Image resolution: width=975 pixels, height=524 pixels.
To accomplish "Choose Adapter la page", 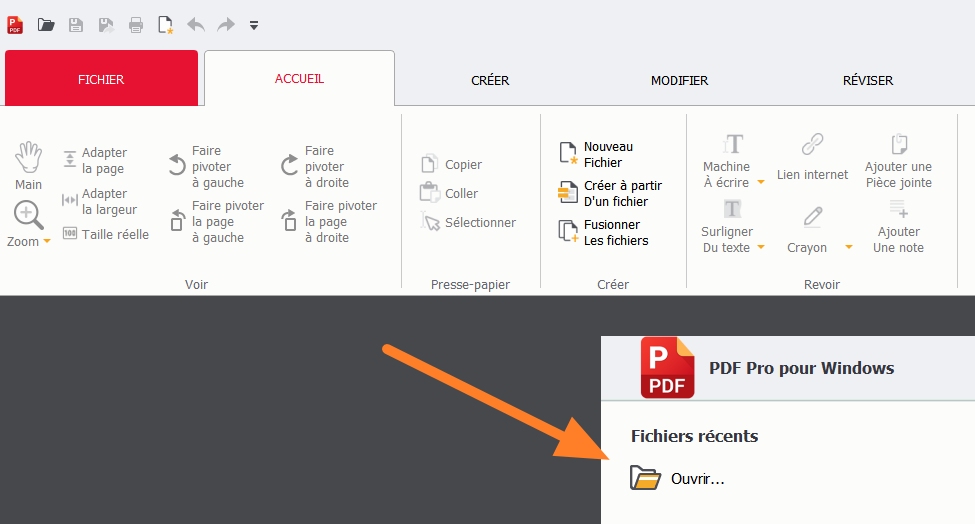I will point(95,160).
